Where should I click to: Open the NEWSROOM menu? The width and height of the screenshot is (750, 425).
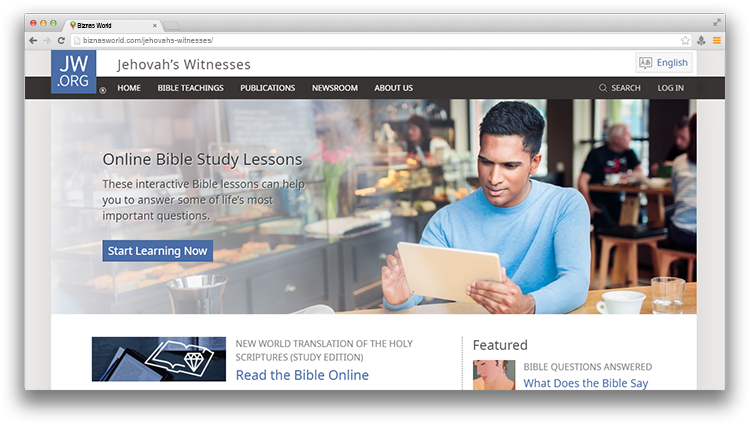point(335,88)
